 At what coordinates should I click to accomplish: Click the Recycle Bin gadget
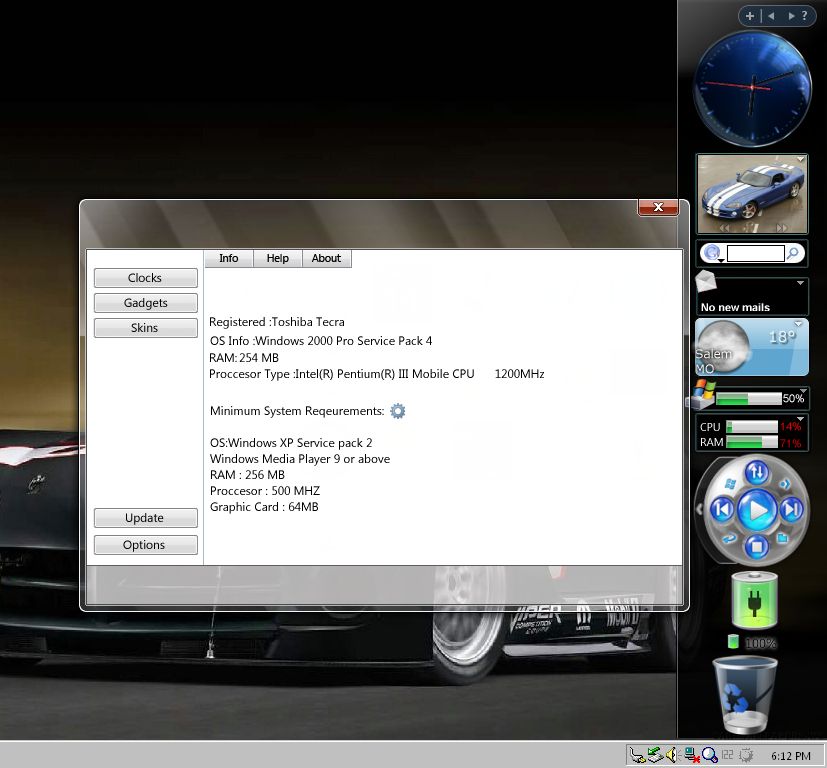[745, 694]
